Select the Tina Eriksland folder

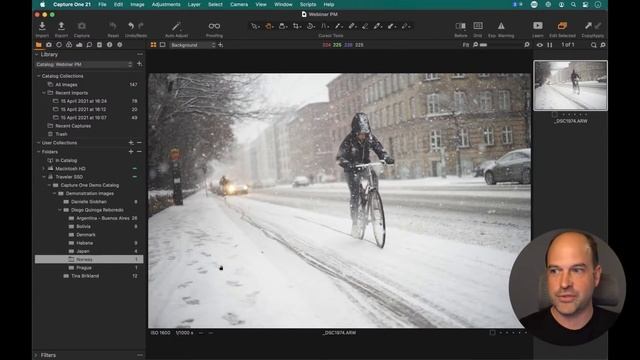(x=85, y=276)
